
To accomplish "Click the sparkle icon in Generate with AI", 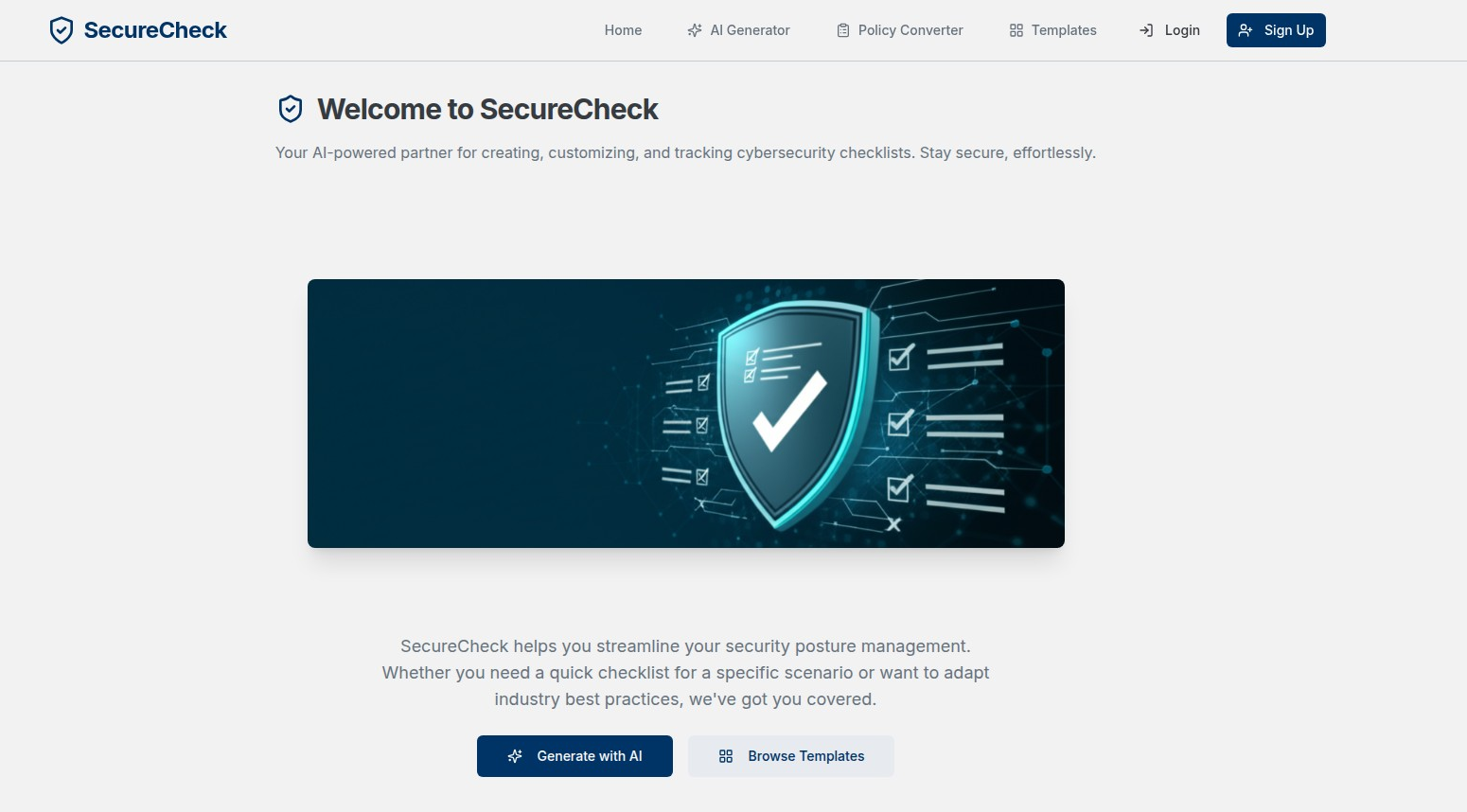I will (515, 756).
